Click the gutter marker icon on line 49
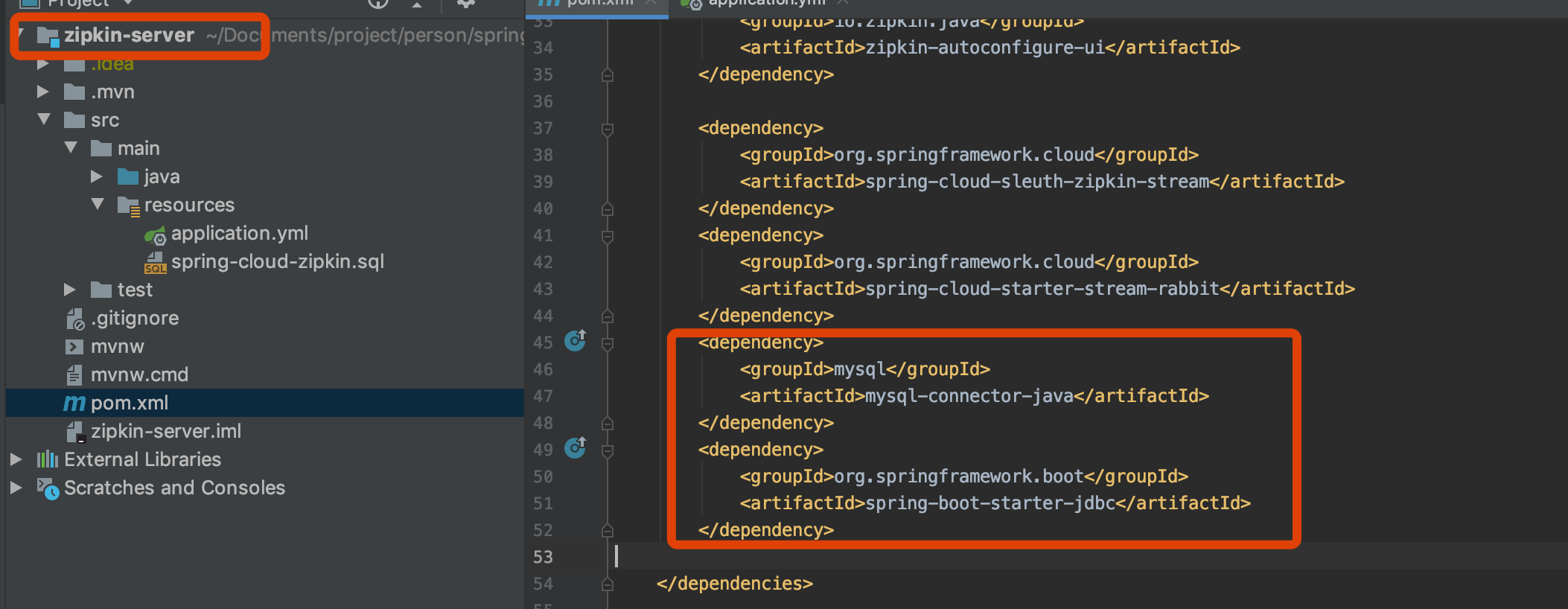This screenshot has height=609, width=1568. point(575,448)
